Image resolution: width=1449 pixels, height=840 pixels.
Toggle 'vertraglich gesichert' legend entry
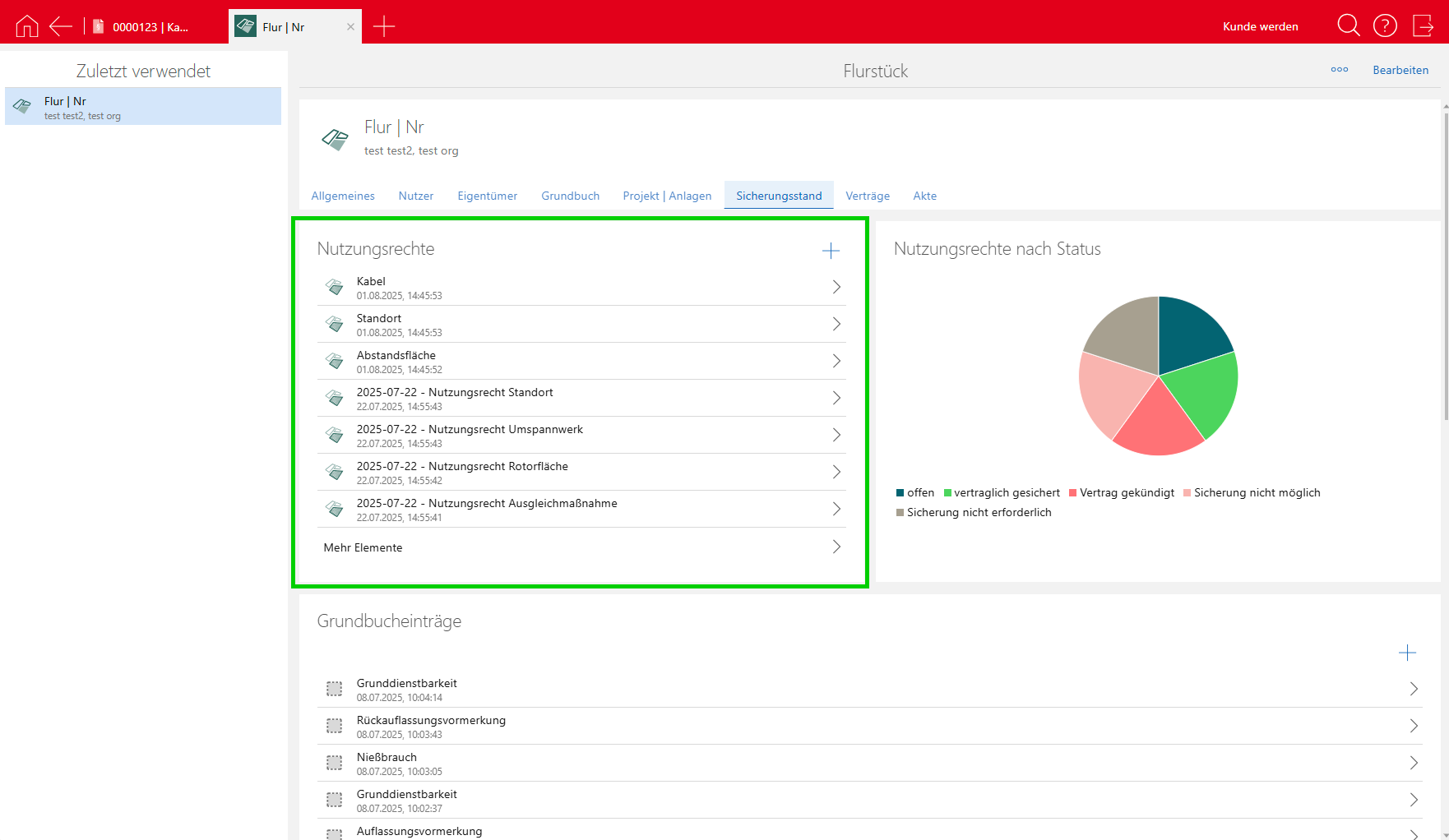[x=1002, y=493]
